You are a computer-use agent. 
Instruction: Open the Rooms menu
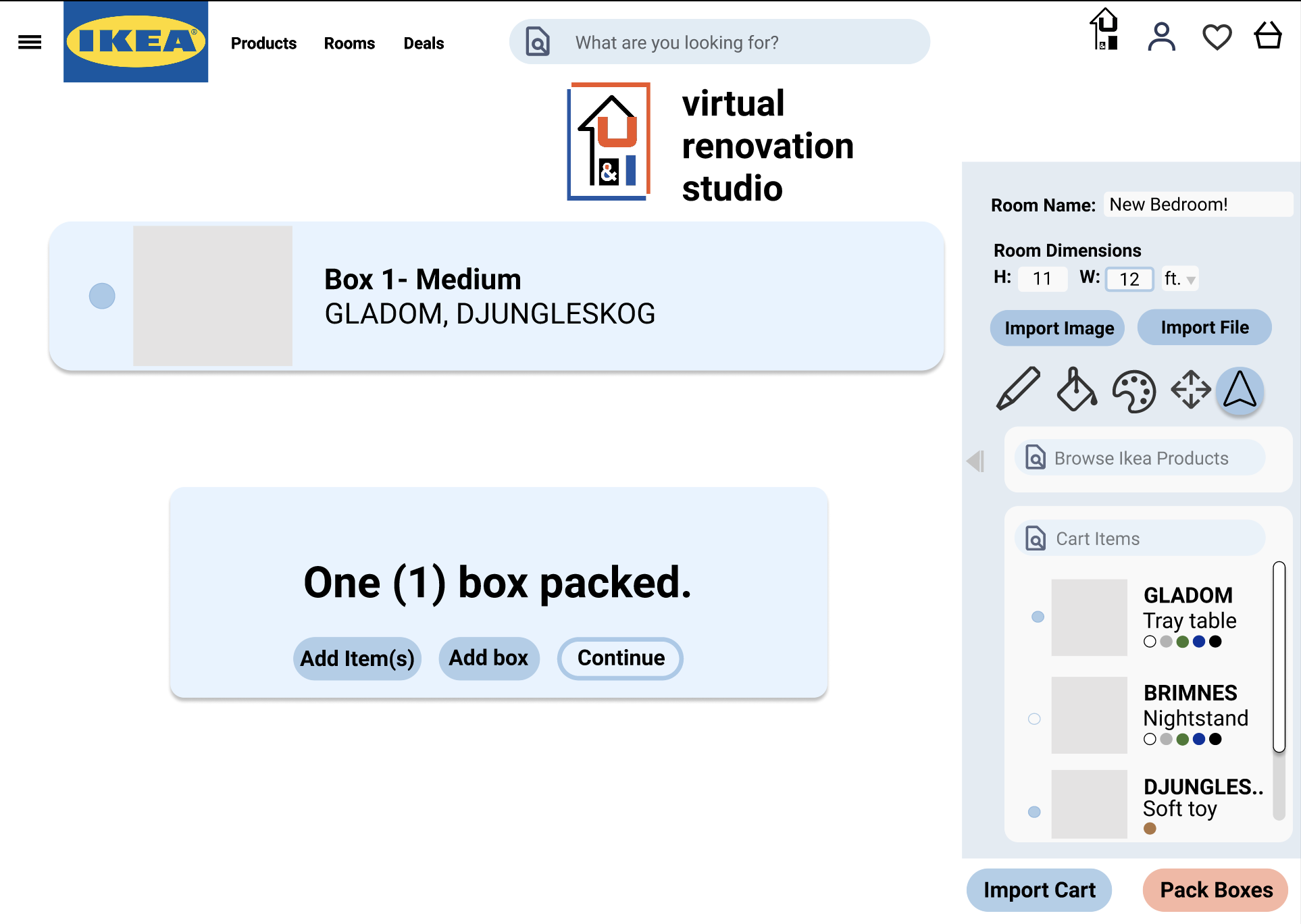349,43
